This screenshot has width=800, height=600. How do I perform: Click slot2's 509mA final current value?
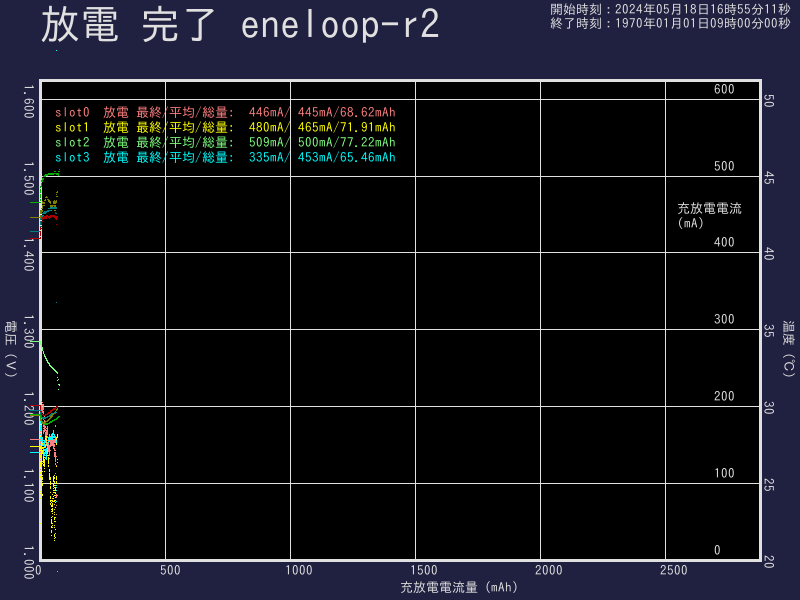(x=267, y=143)
